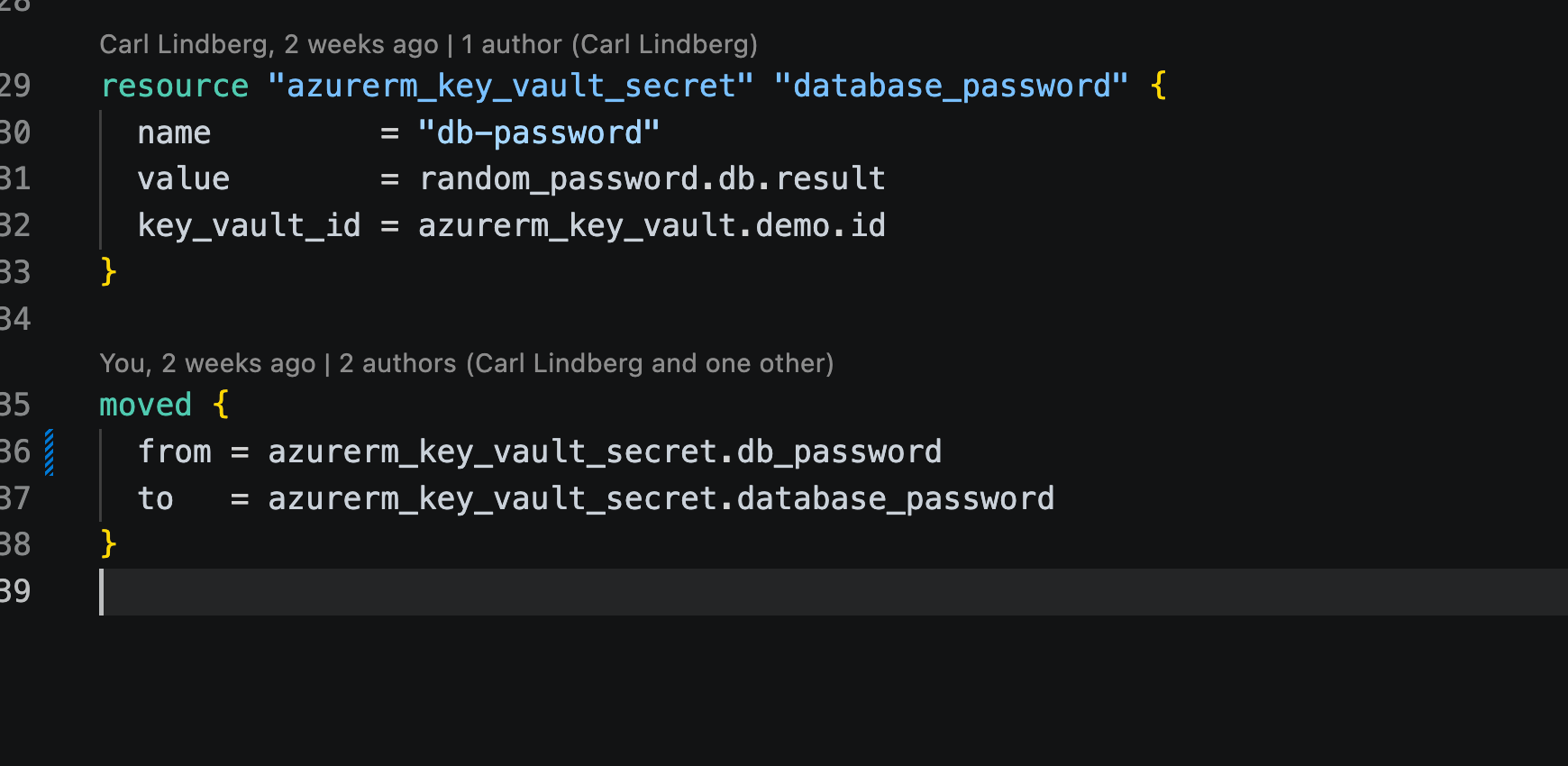Click line number 34 in the gutter

[15, 318]
